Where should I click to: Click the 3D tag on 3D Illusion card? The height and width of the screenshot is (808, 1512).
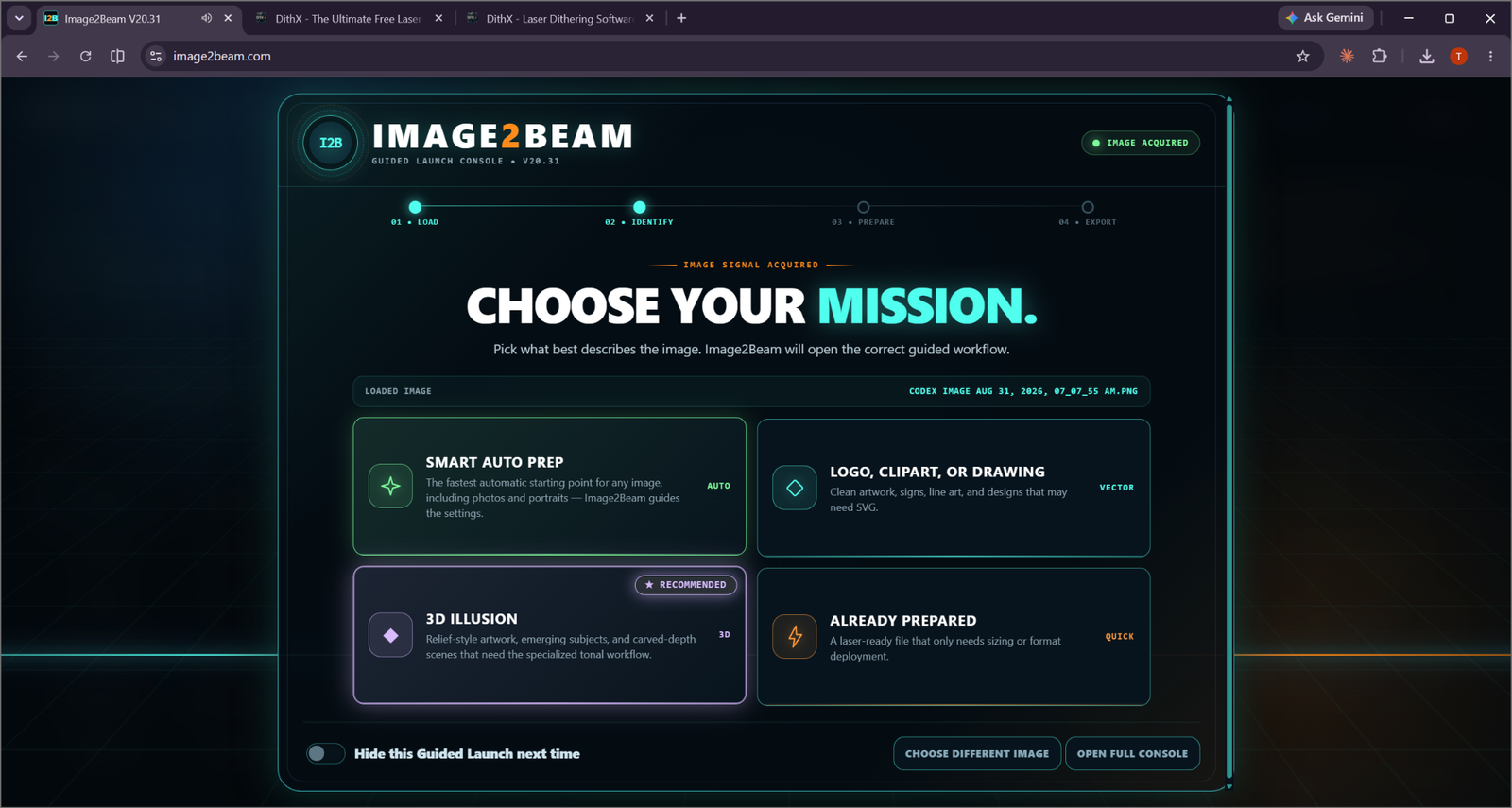(724, 635)
